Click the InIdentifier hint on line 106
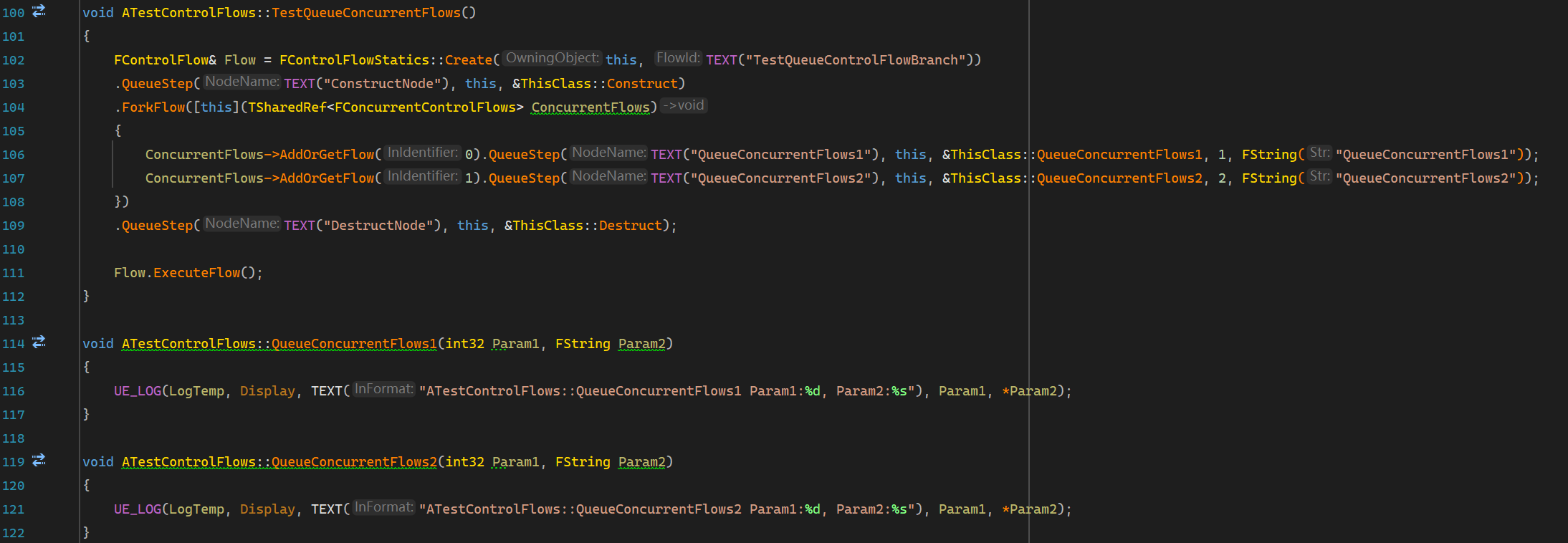The image size is (1568, 543). (x=422, y=153)
